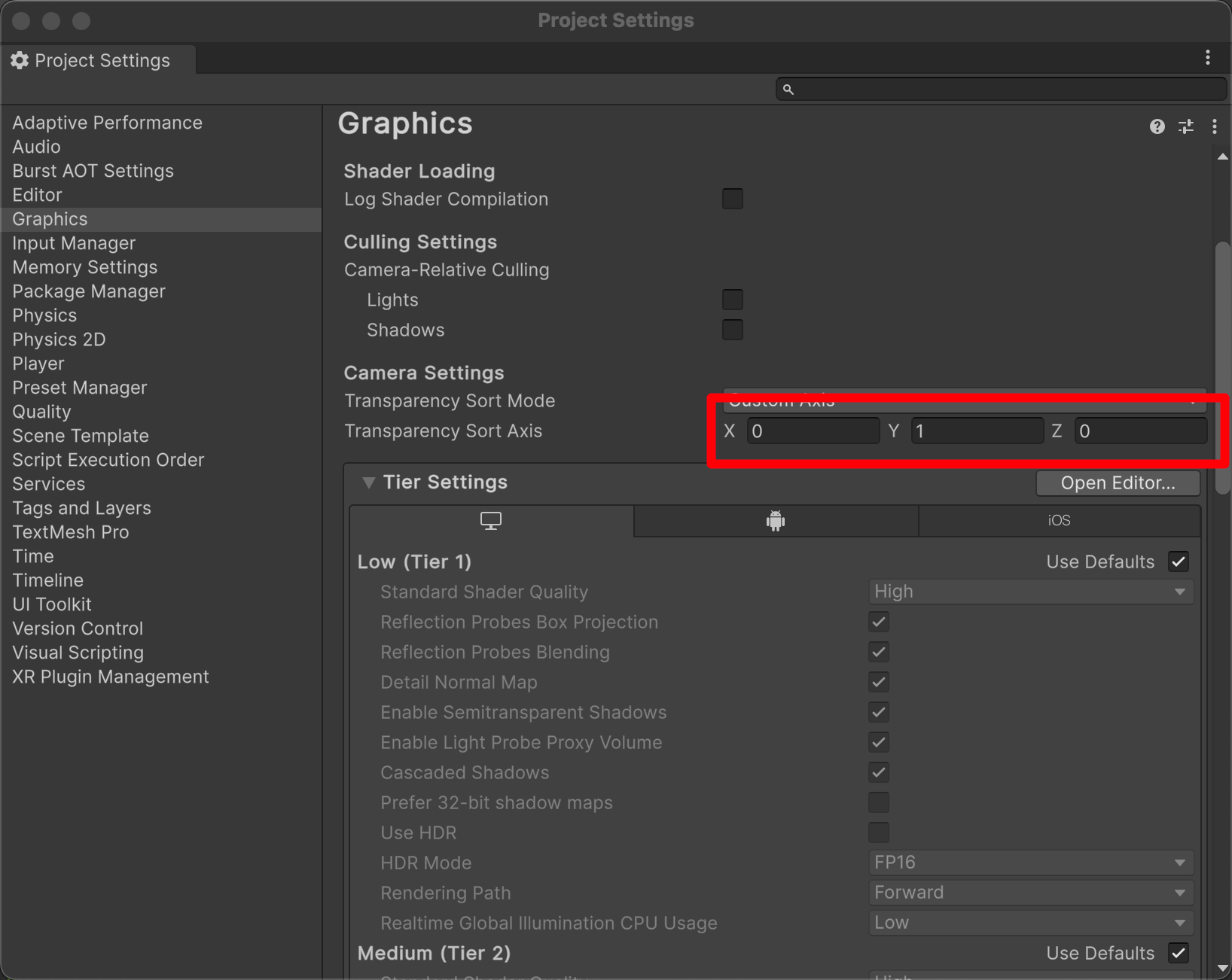Select the iOS platform tab
The height and width of the screenshot is (980, 1232).
[1059, 521]
